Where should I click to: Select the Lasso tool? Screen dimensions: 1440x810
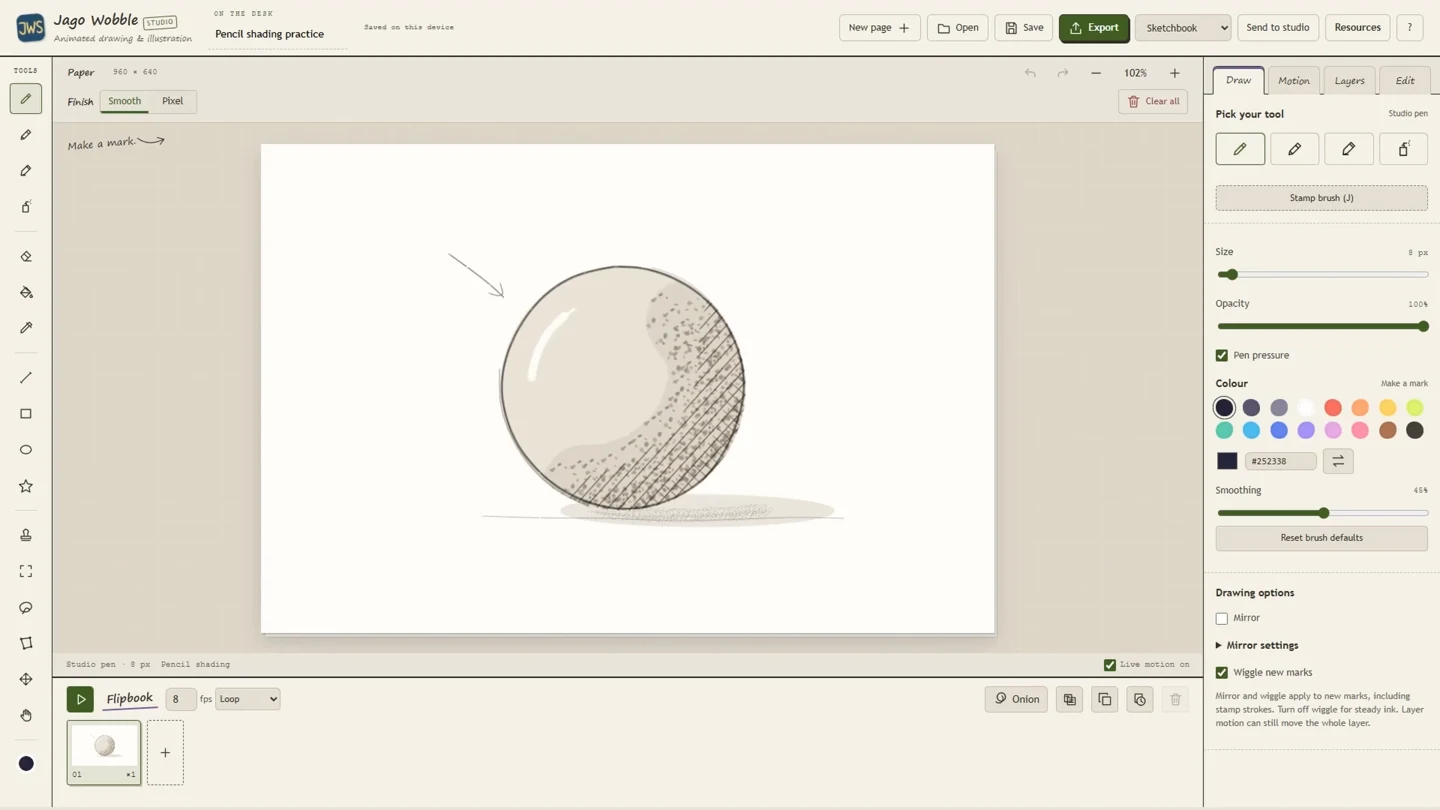(x=26, y=607)
